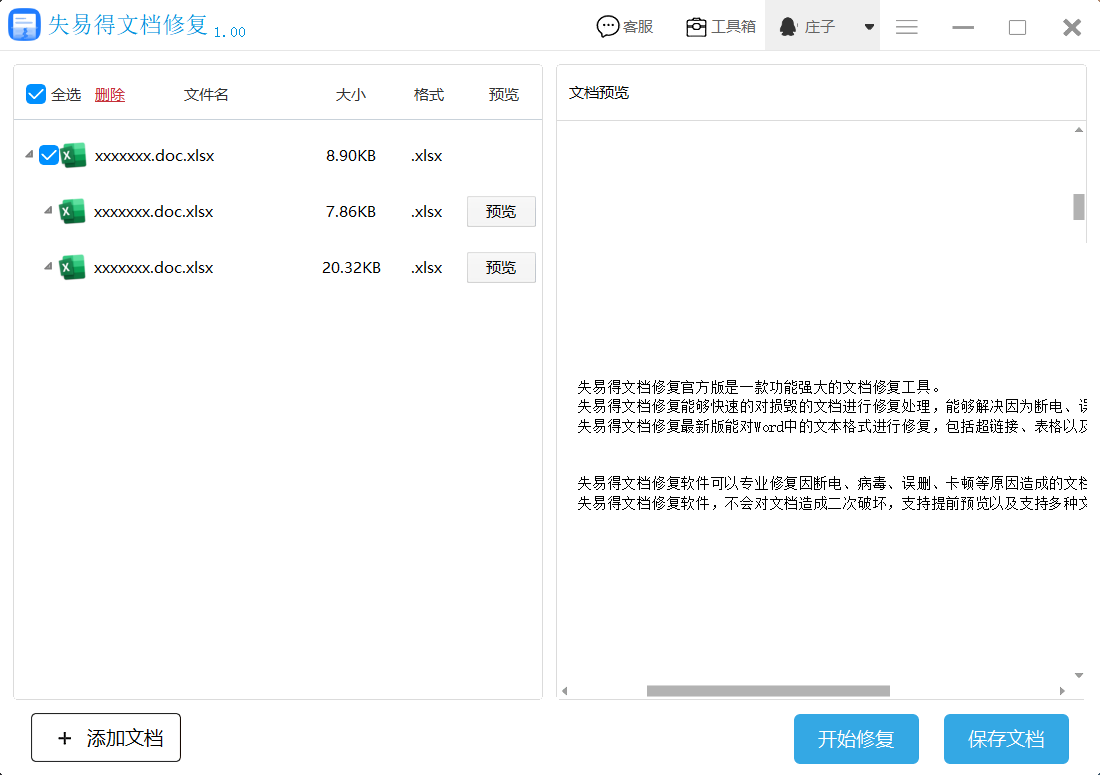The image size is (1100, 775).
Task: Click the 开始修复 start repair button
Action: [856, 739]
